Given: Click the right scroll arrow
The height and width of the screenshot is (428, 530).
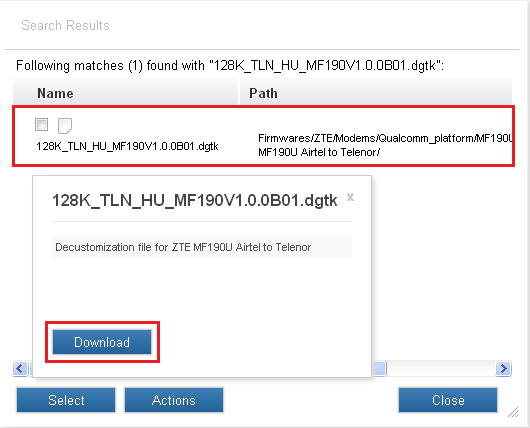Looking at the screenshot, I should 504,368.
